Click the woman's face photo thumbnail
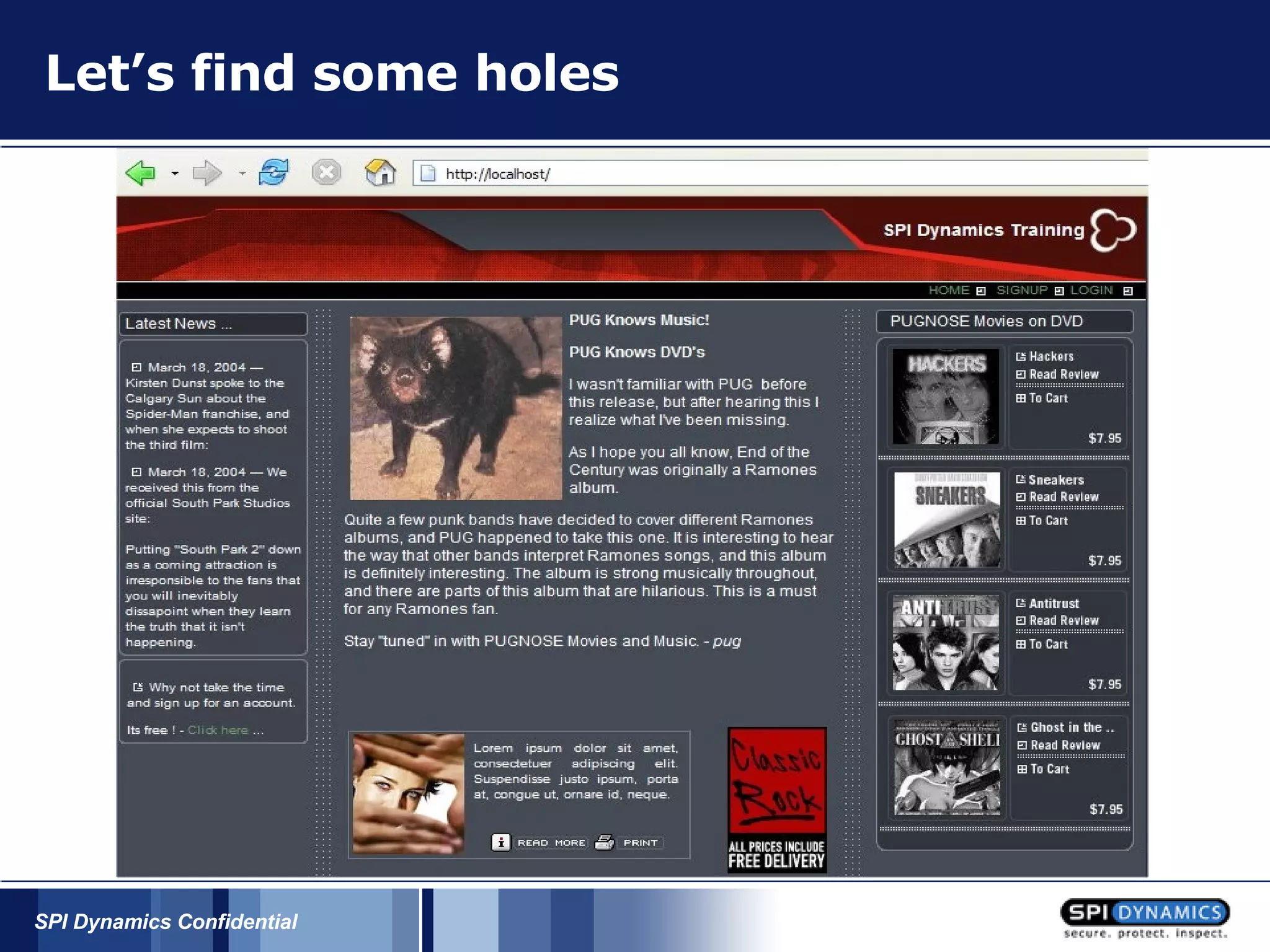Screen dimensions: 1270x952 [x=408, y=794]
